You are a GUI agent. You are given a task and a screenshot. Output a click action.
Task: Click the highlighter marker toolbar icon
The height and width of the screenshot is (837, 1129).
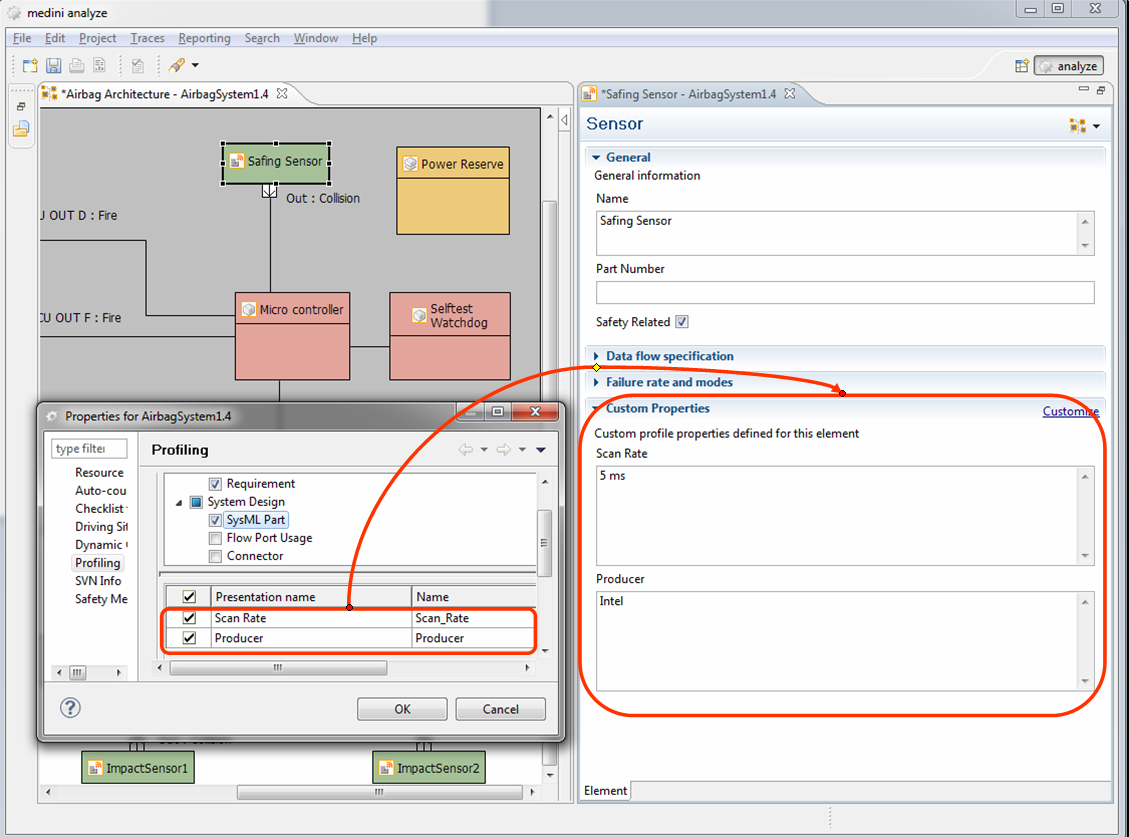click(176, 66)
